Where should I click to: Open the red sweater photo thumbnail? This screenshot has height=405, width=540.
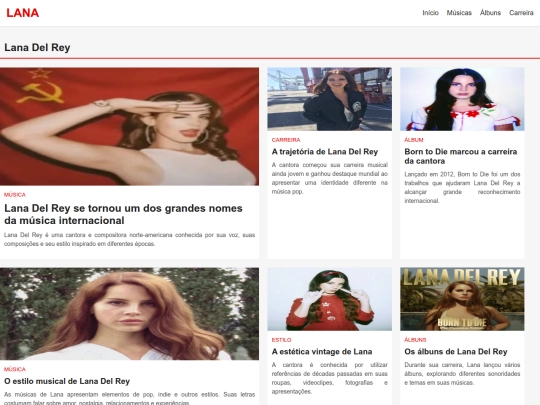[x=330, y=299]
